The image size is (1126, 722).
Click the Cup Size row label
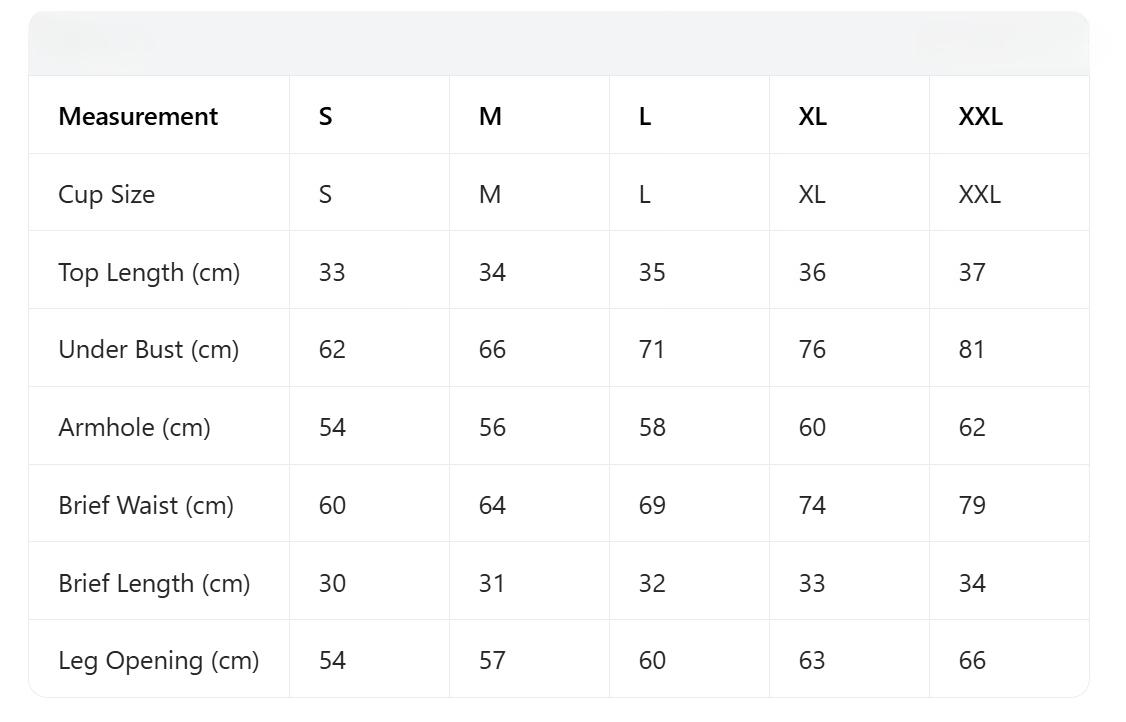click(x=106, y=194)
